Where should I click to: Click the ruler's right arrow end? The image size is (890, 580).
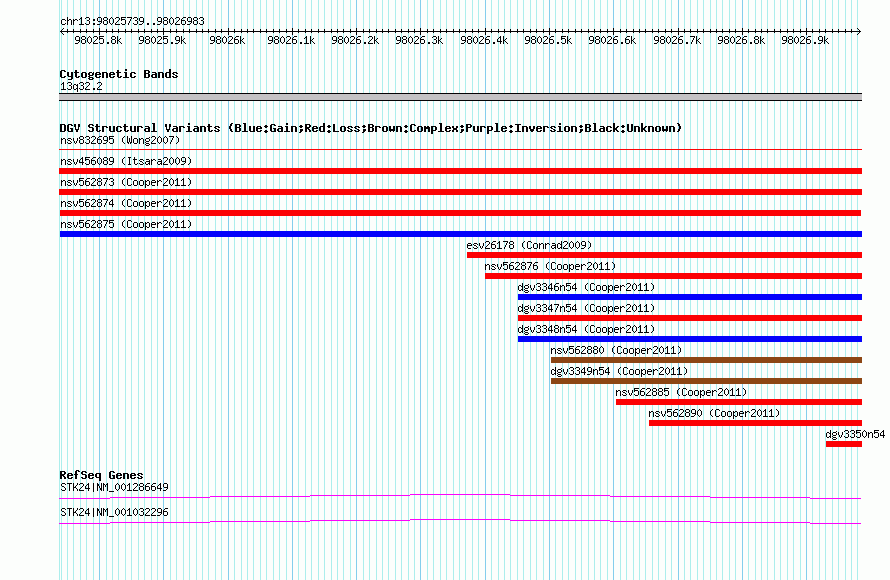click(x=859, y=31)
